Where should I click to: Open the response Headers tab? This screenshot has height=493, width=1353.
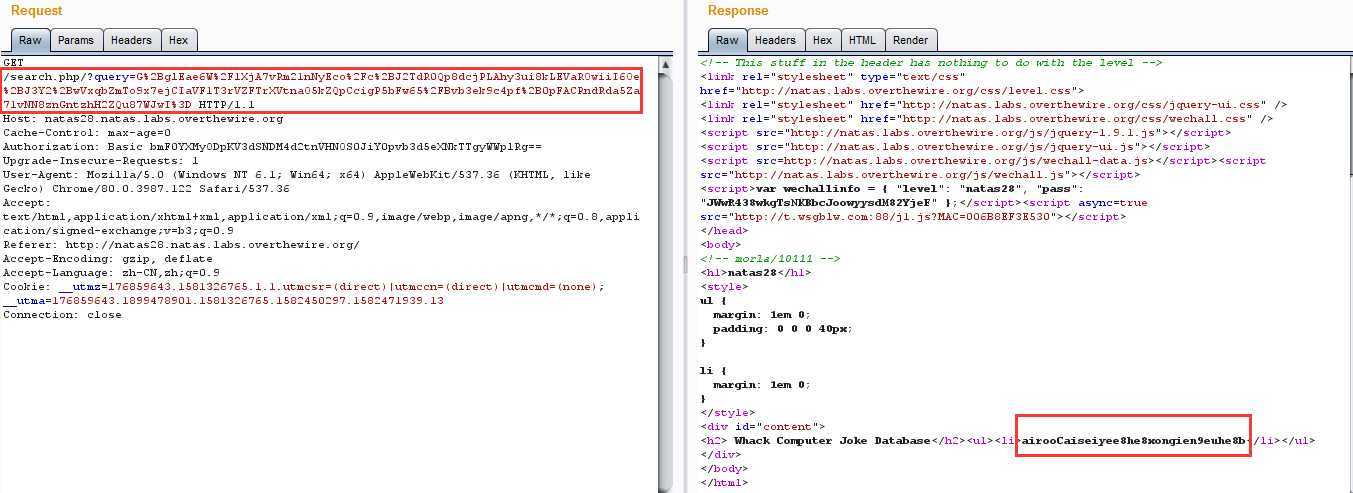pos(775,40)
